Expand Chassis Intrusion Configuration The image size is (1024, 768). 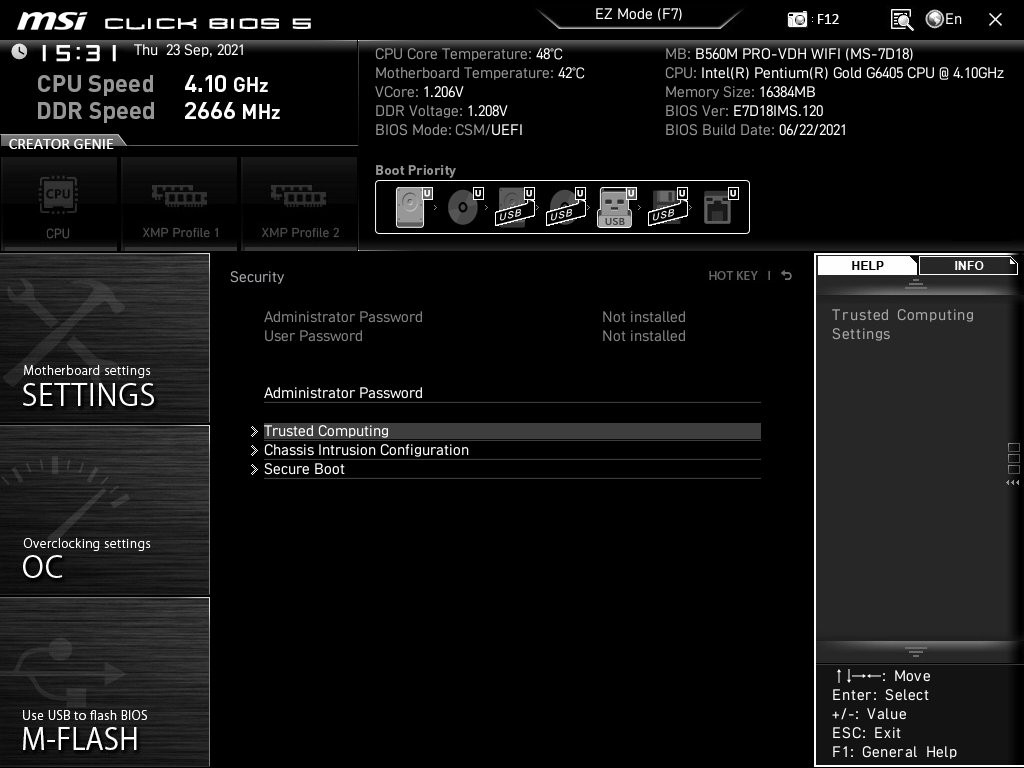coord(366,450)
